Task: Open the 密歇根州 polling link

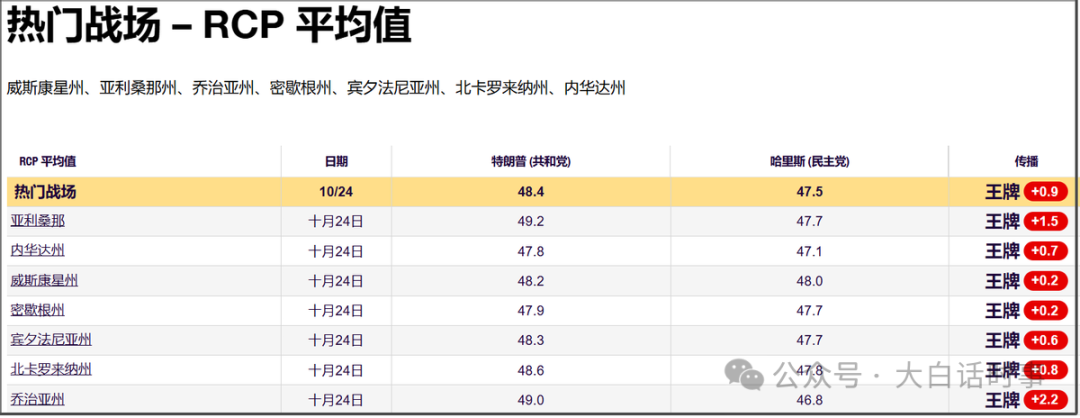Action: click(38, 311)
